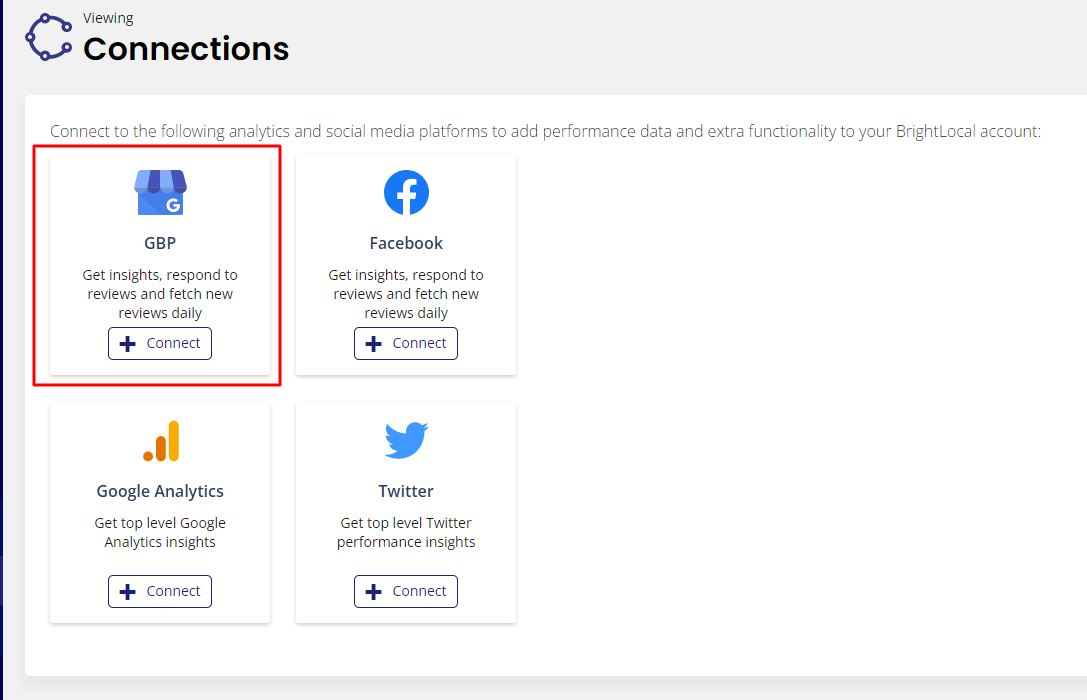Image resolution: width=1087 pixels, height=700 pixels.
Task: Click plus icon on Google Analytics Connect
Action: point(128,592)
